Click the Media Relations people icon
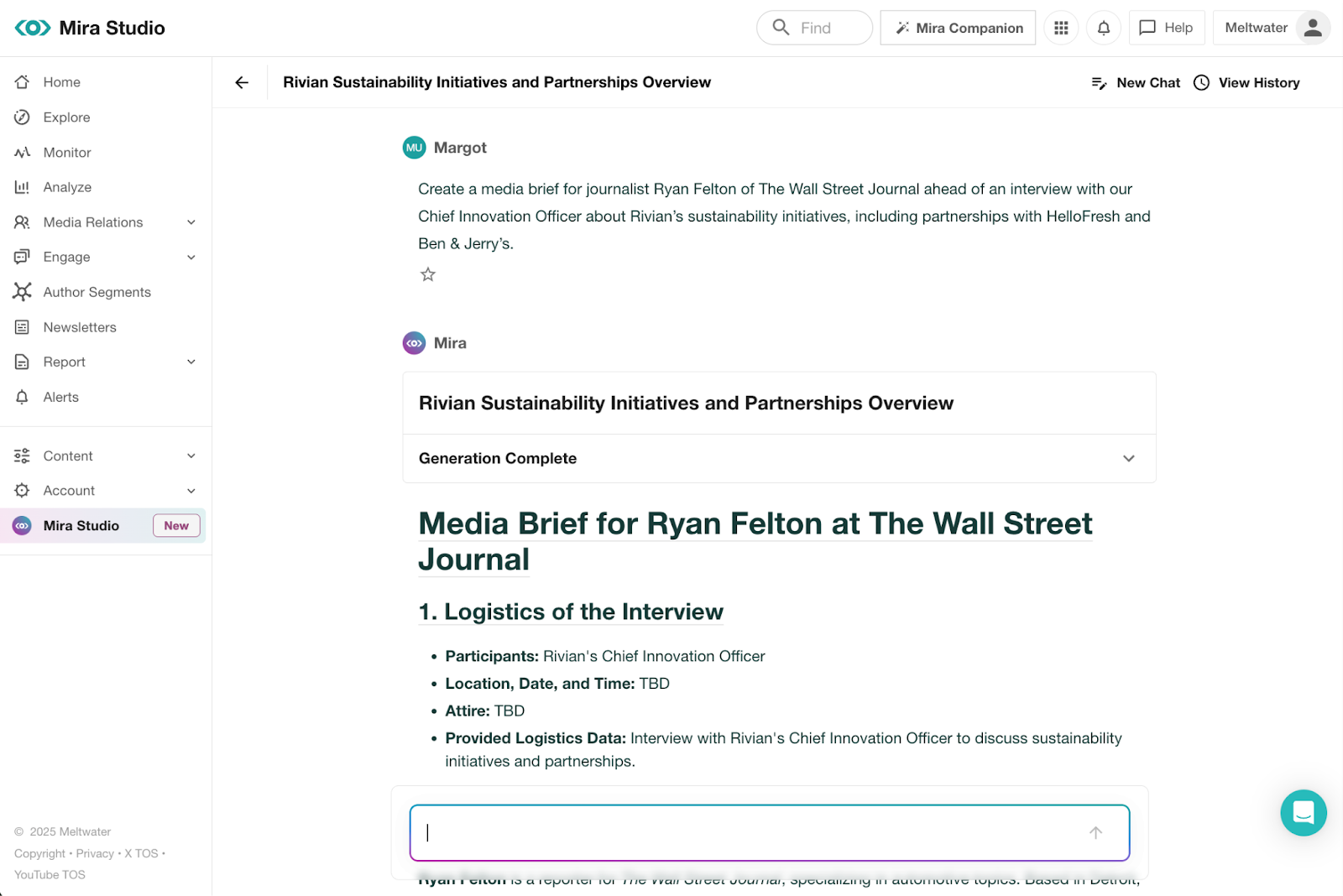This screenshot has width=1343, height=896. tap(23, 222)
